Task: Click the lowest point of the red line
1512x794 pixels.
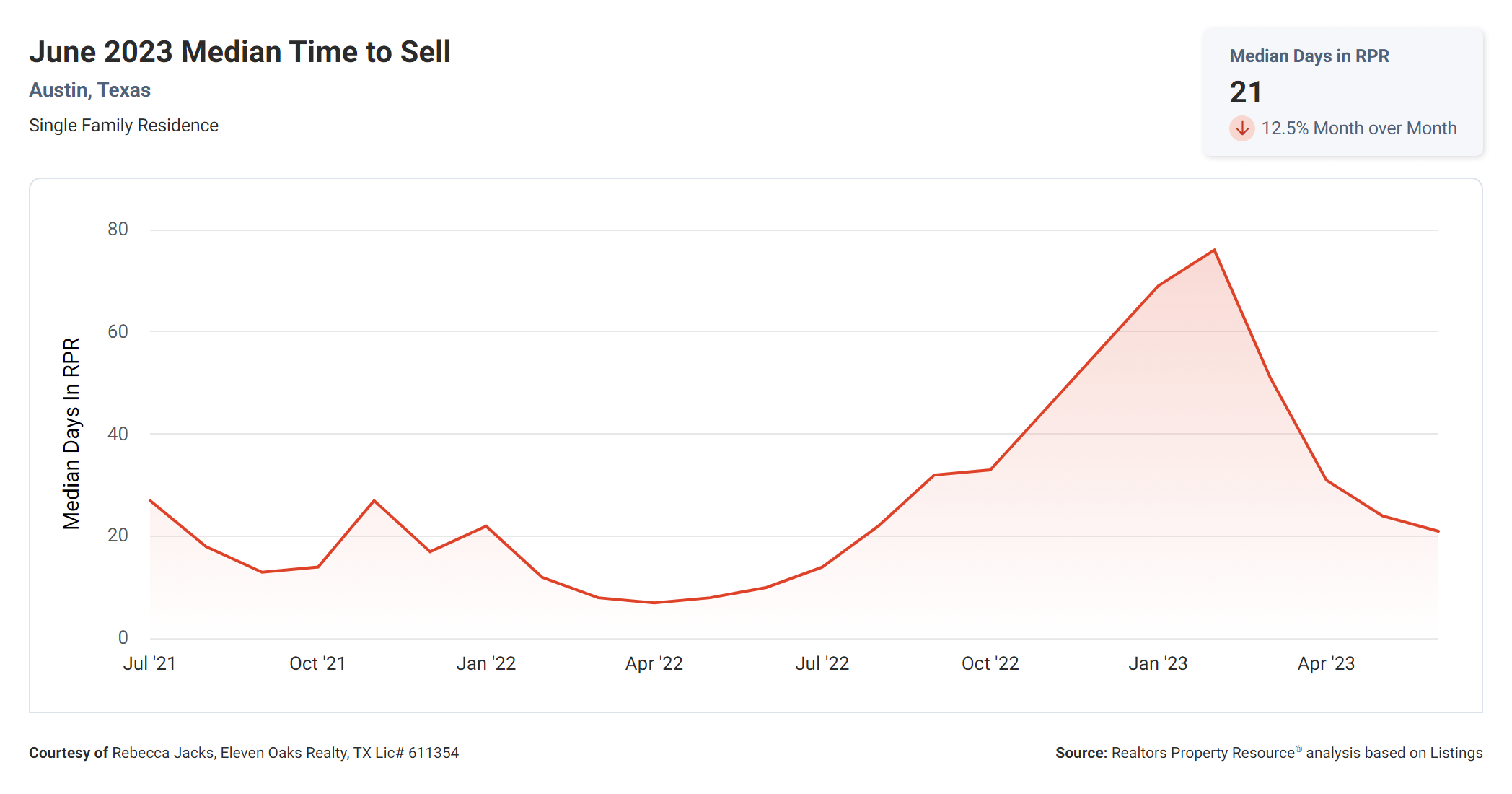Action: click(x=654, y=603)
